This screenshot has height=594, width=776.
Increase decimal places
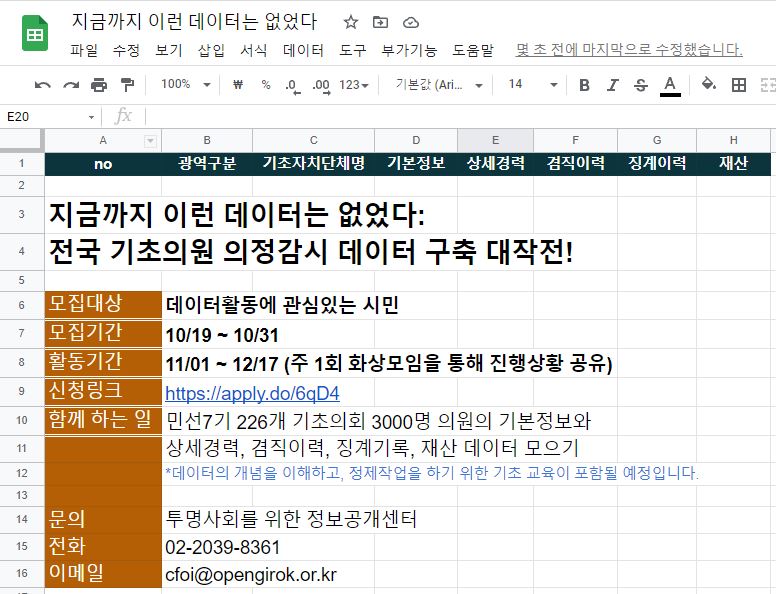point(321,86)
